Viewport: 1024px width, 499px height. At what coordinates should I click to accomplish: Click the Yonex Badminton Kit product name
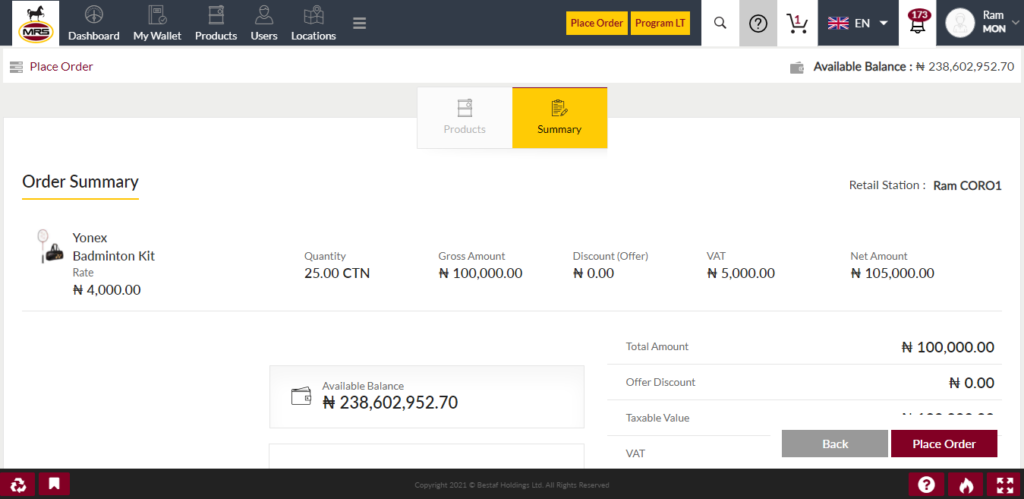pos(114,246)
